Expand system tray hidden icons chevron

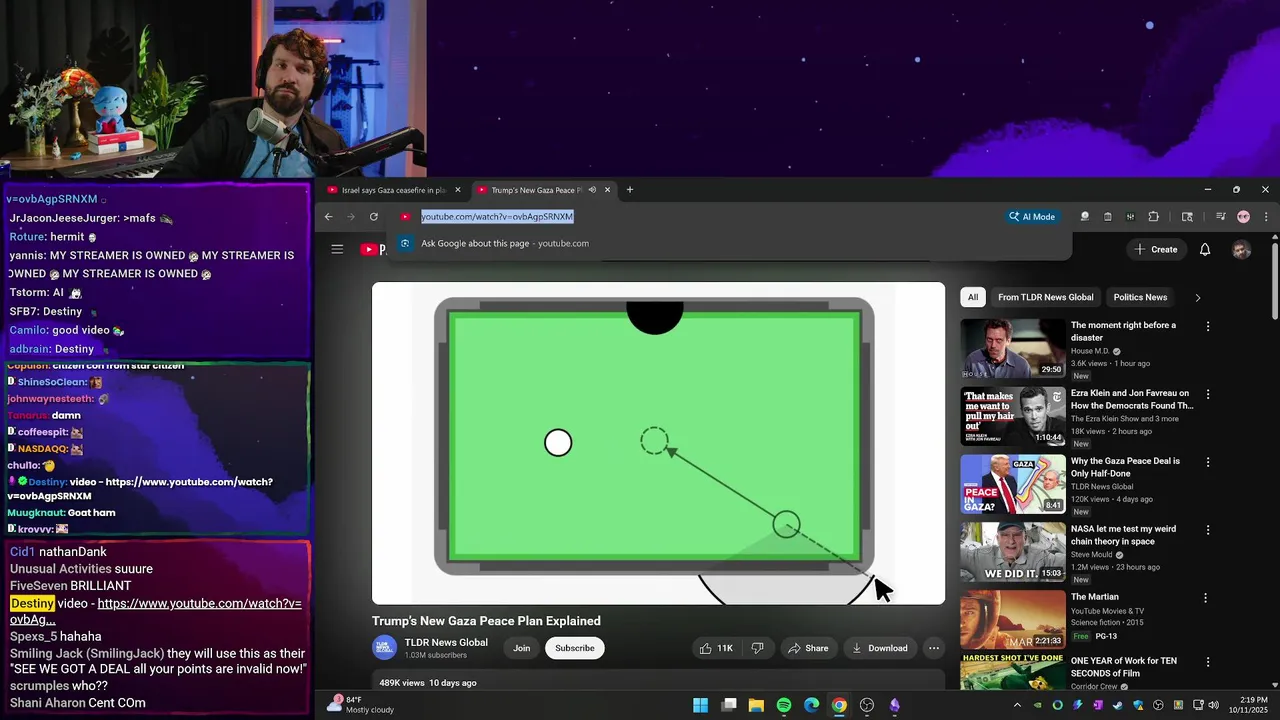pos(1017,705)
